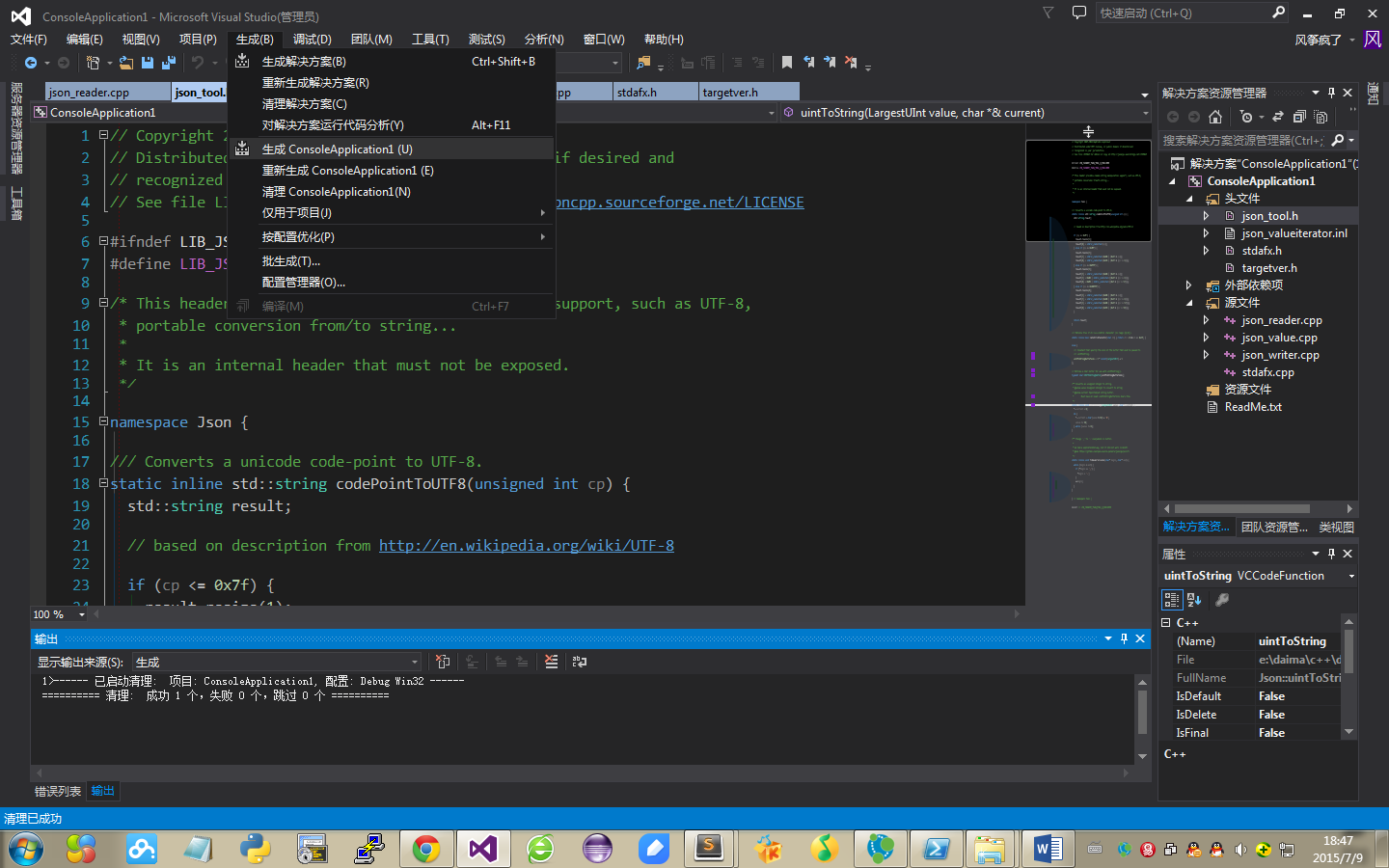The height and width of the screenshot is (868, 1389).
Task: Switch to the targetver.h tab
Action: (x=749, y=93)
